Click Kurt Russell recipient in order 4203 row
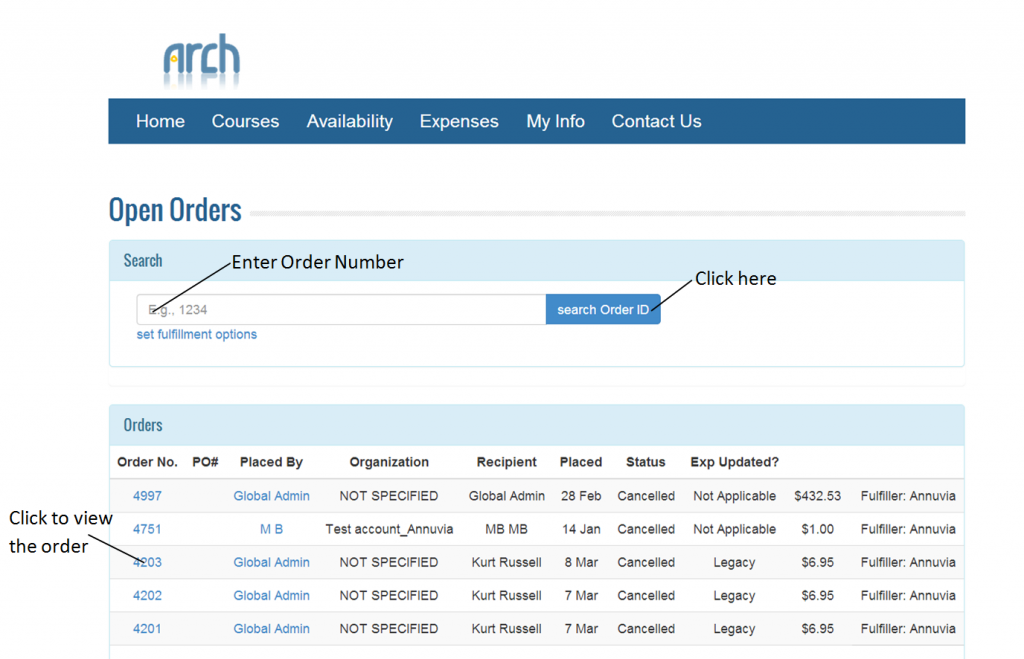The width and height of the screenshot is (1024, 659). pos(507,562)
